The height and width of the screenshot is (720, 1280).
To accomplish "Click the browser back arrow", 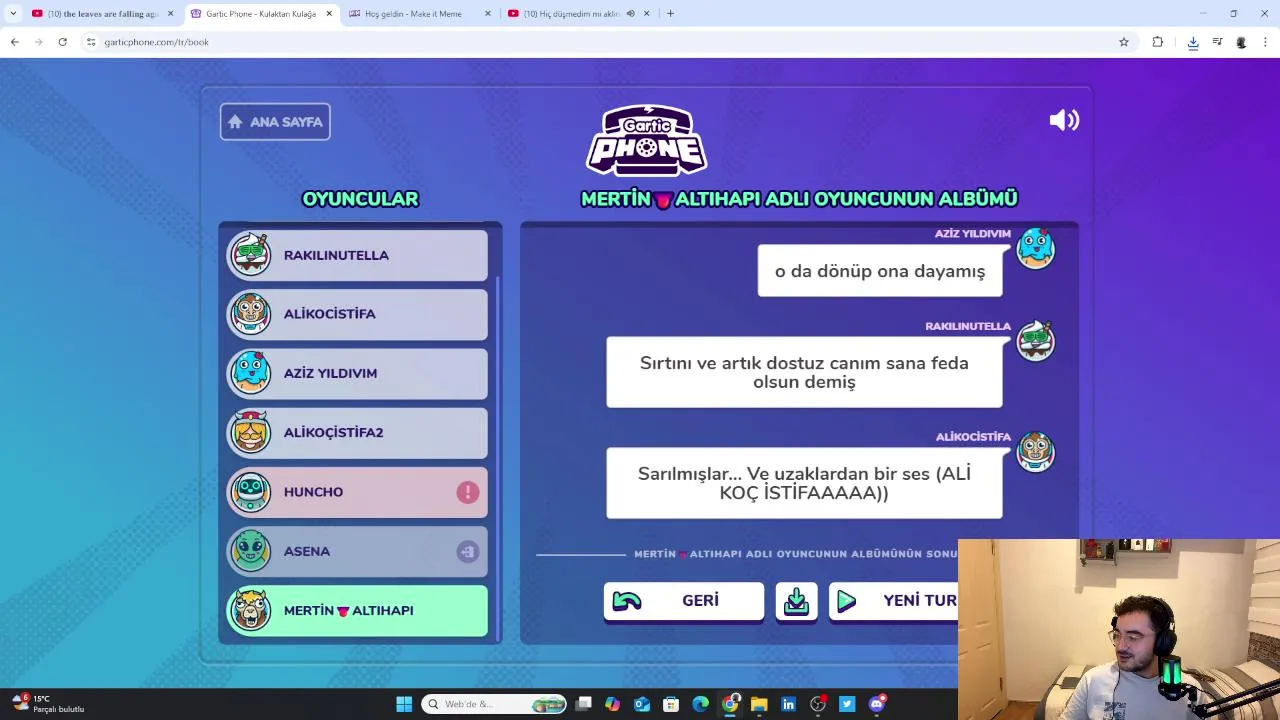I will [x=14, y=42].
